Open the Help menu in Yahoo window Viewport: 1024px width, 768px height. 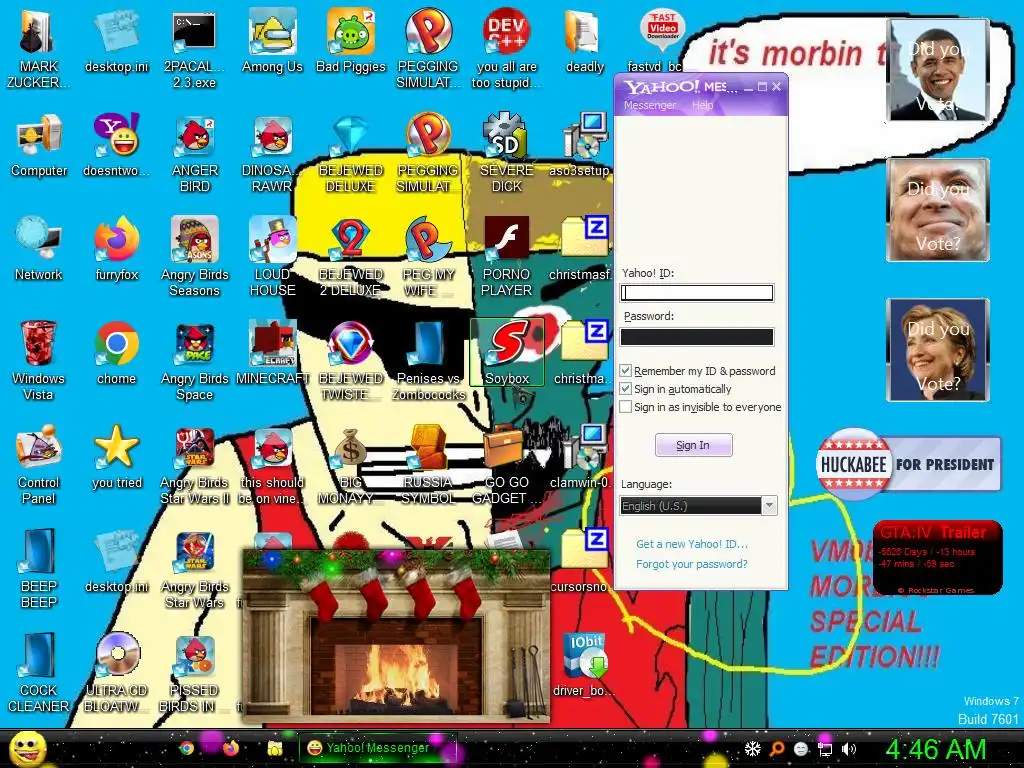click(703, 105)
